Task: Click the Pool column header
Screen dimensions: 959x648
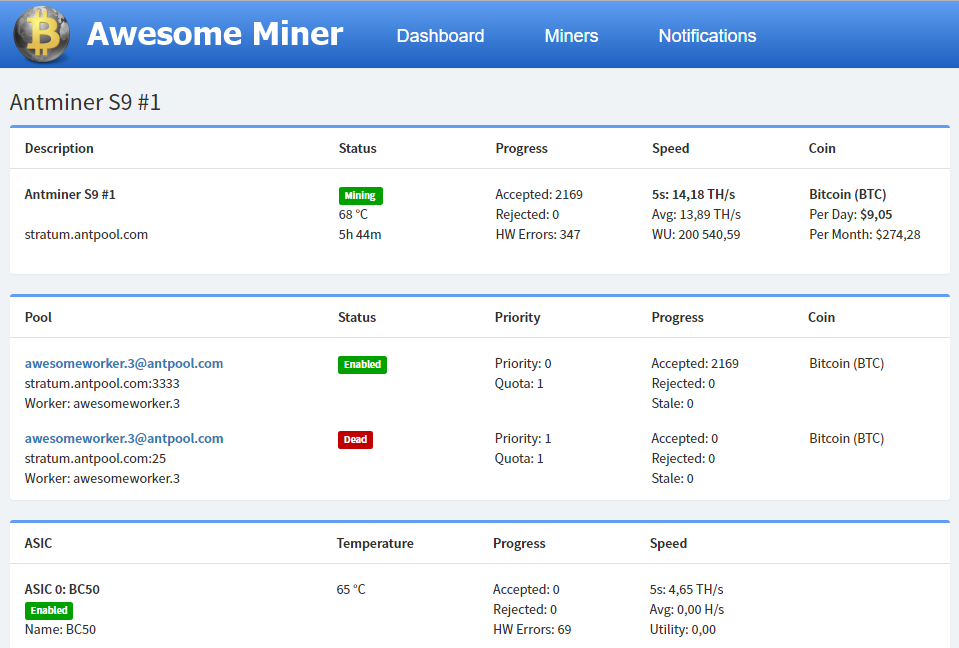Action: pyautogui.click(x=38, y=317)
